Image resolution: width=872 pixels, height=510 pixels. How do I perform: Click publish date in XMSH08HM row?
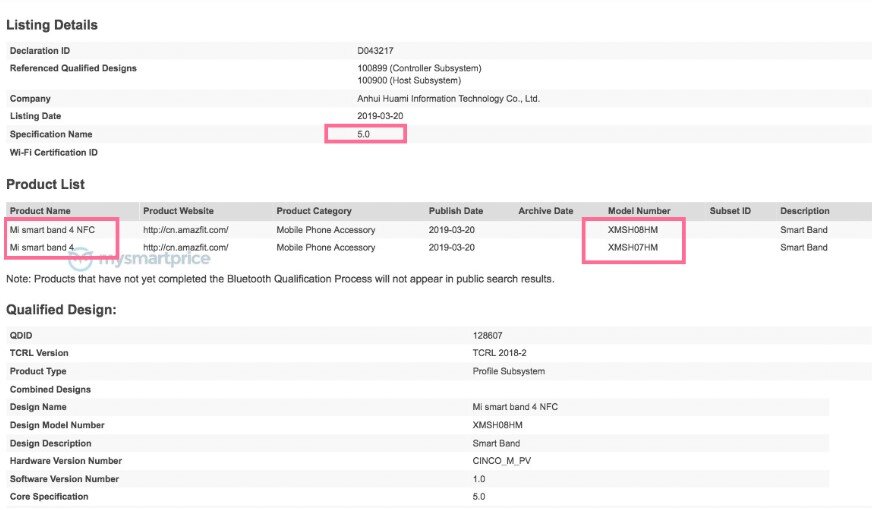452,230
